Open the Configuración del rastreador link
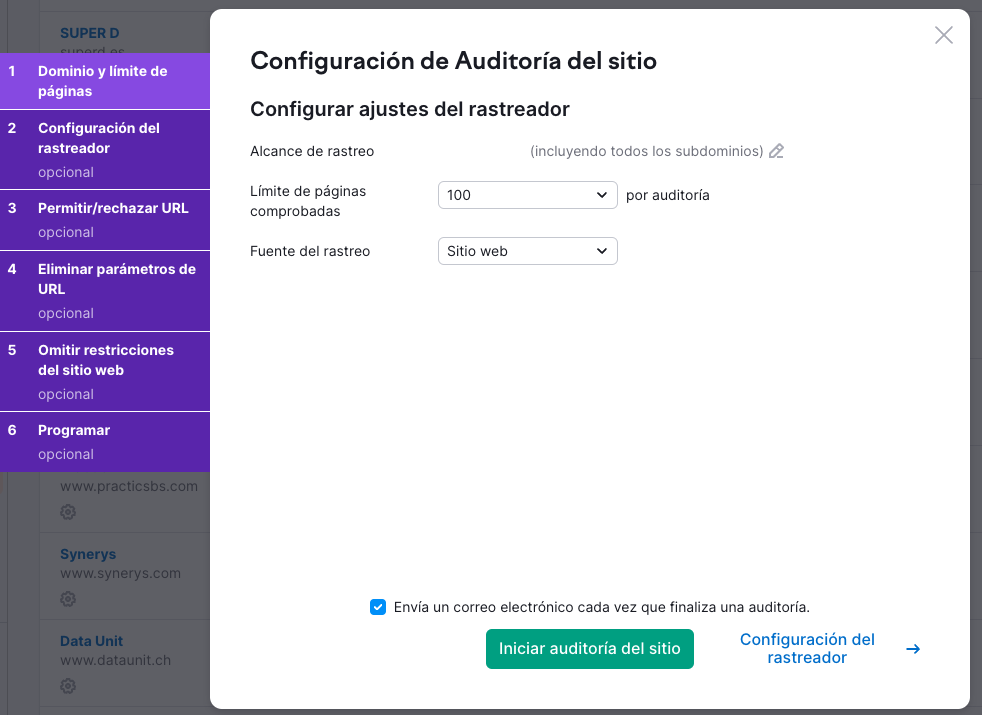Image resolution: width=982 pixels, height=715 pixels. [806, 648]
